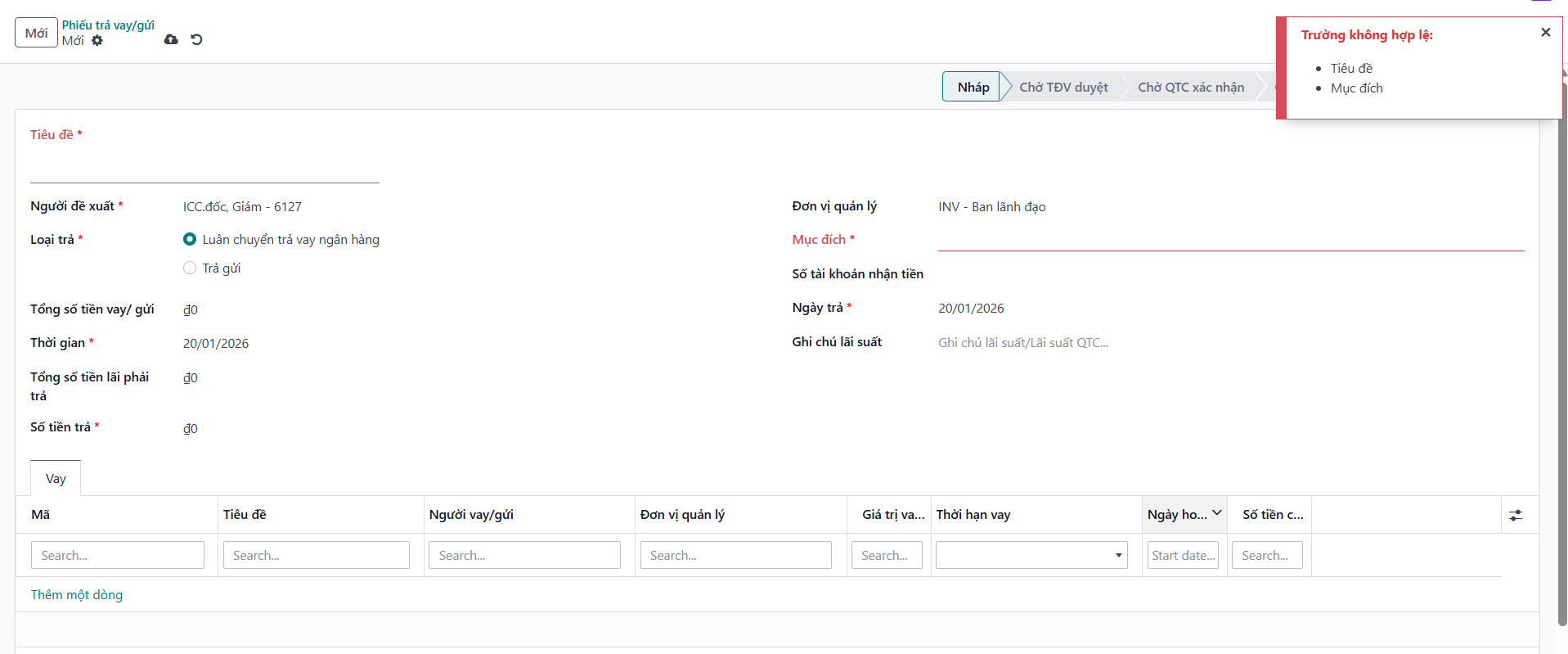Select the Nháp status stage
The image size is (1568, 654).
(x=973, y=87)
